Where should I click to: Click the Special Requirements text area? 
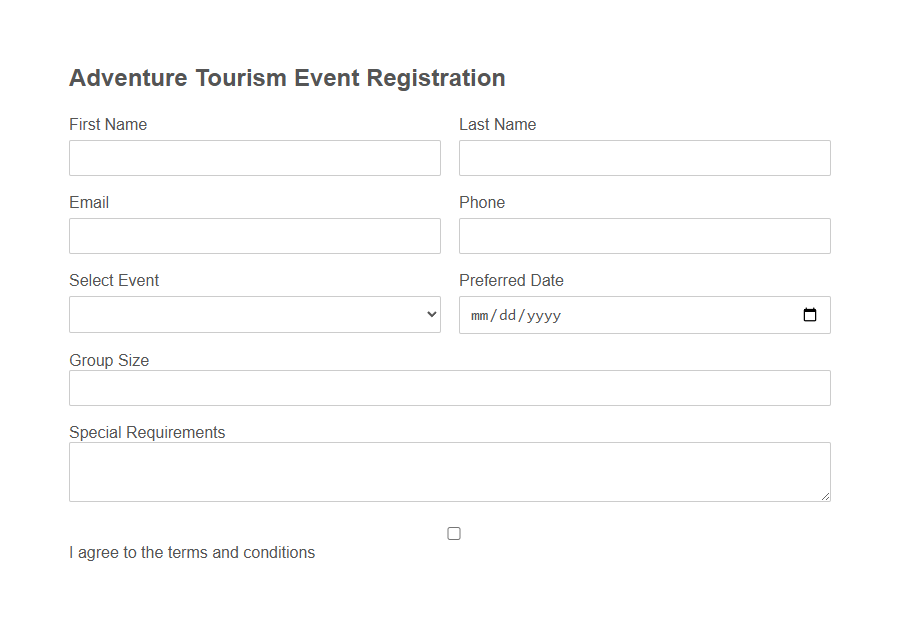click(x=450, y=470)
